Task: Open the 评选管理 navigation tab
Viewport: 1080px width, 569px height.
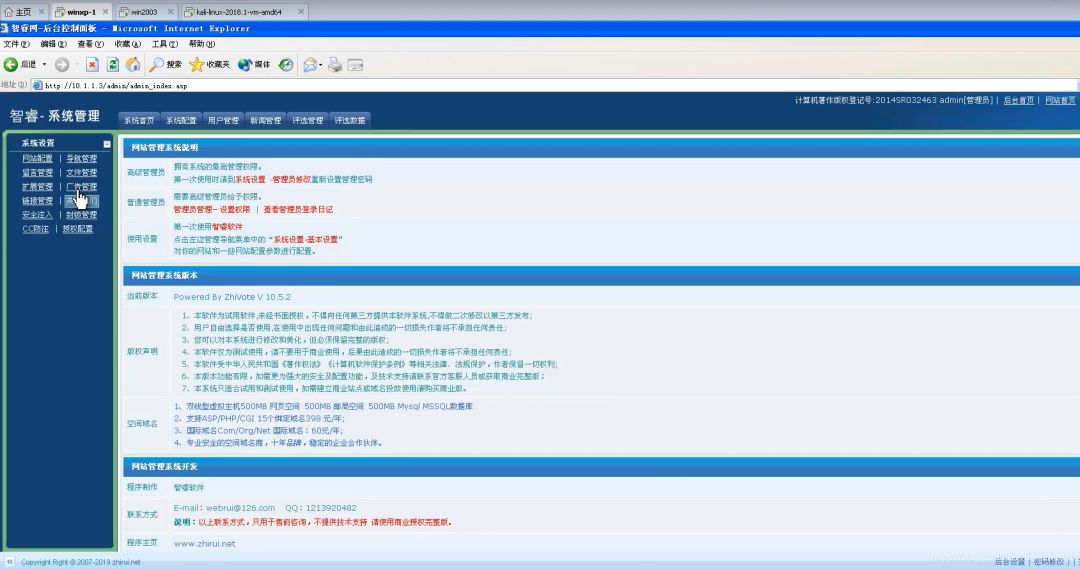Action: click(x=307, y=120)
